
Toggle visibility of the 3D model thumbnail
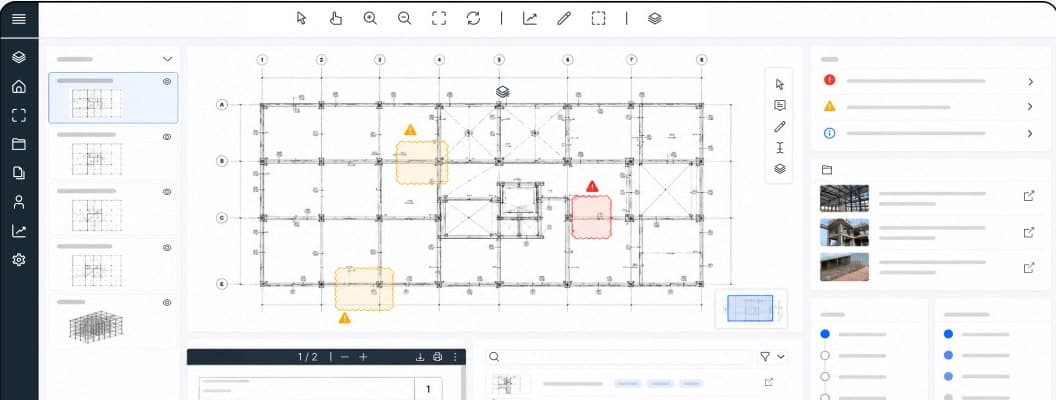point(167,302)
